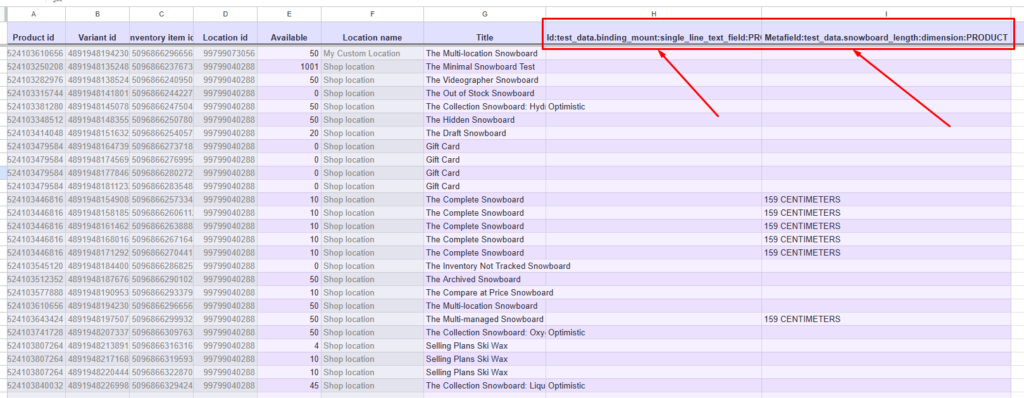Select product id cell 524103414048
The height and width of the screenshot is (398, 1024).
pos(36,133)
